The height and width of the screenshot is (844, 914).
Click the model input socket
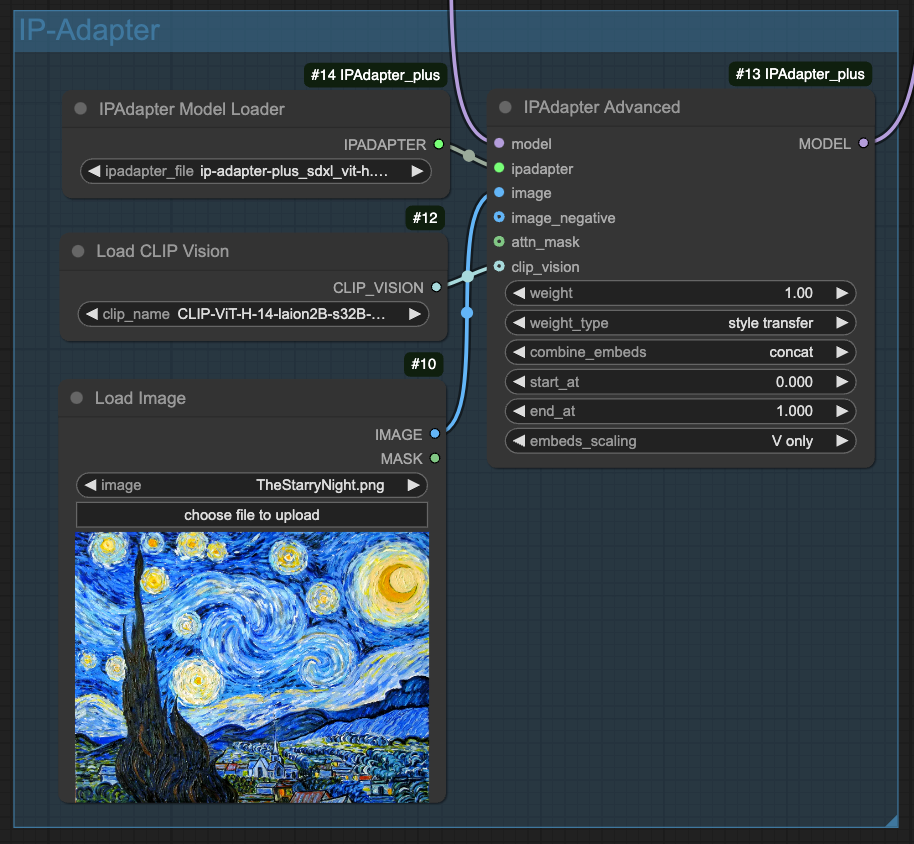point(499,143)
